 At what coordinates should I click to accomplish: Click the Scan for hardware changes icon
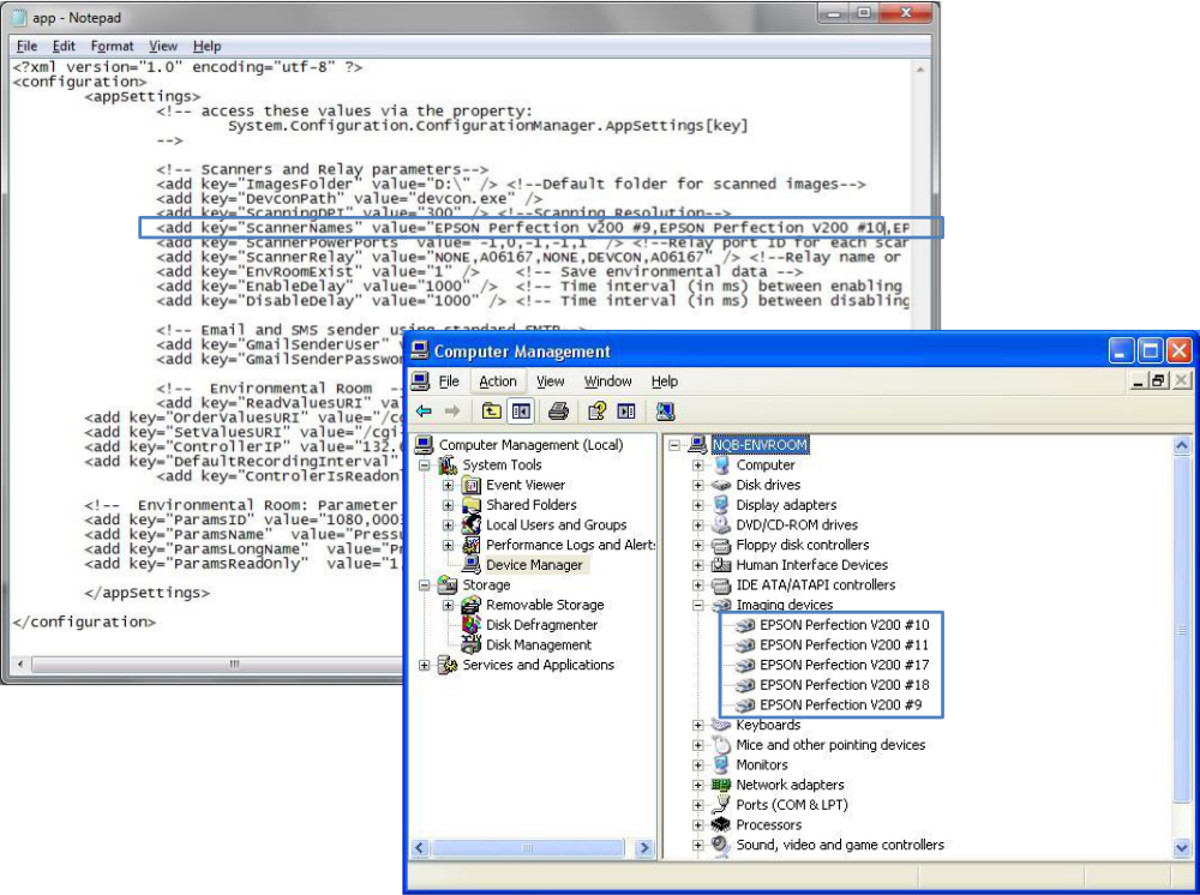coord(665,411)
